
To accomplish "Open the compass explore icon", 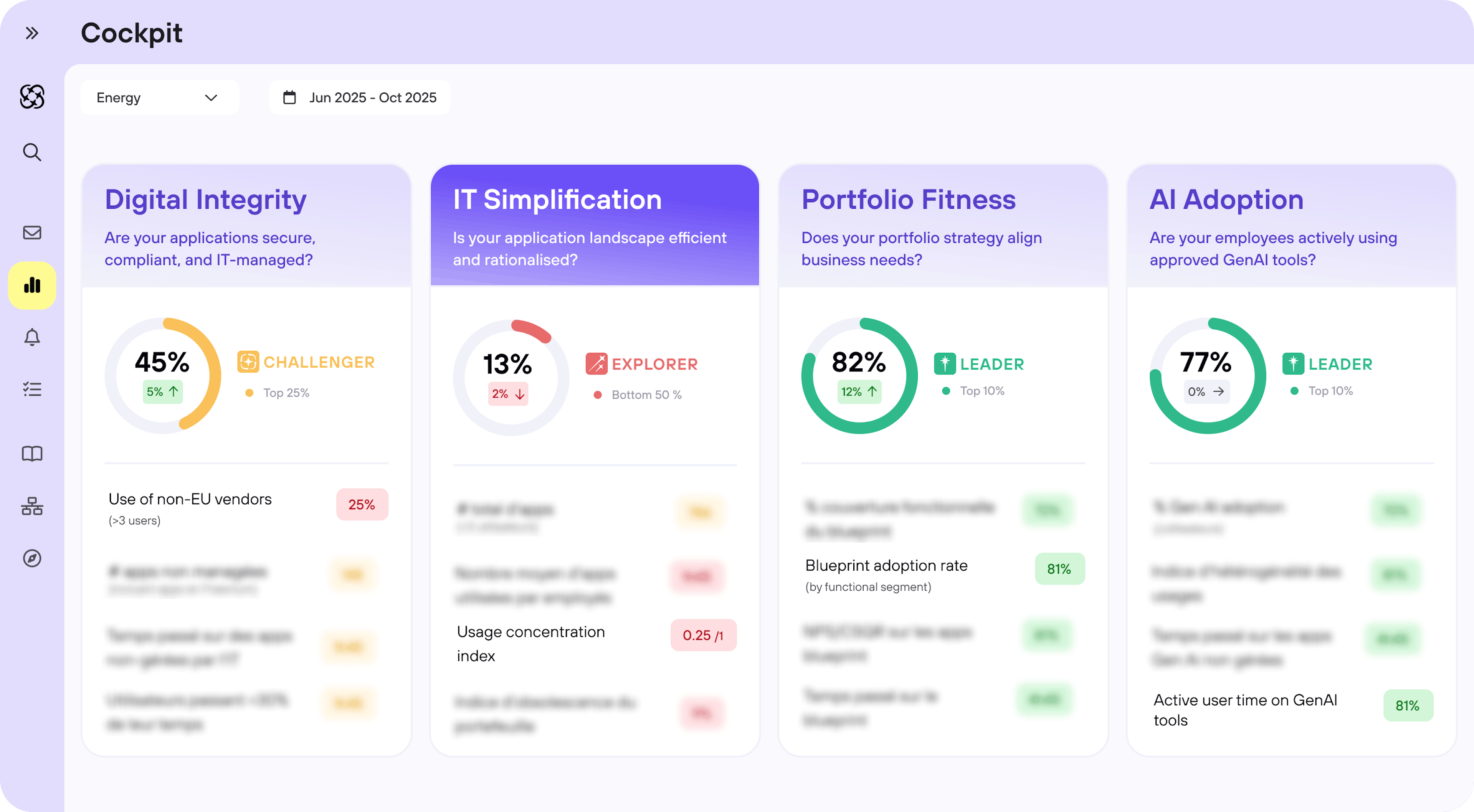I will tap(32, 558).
